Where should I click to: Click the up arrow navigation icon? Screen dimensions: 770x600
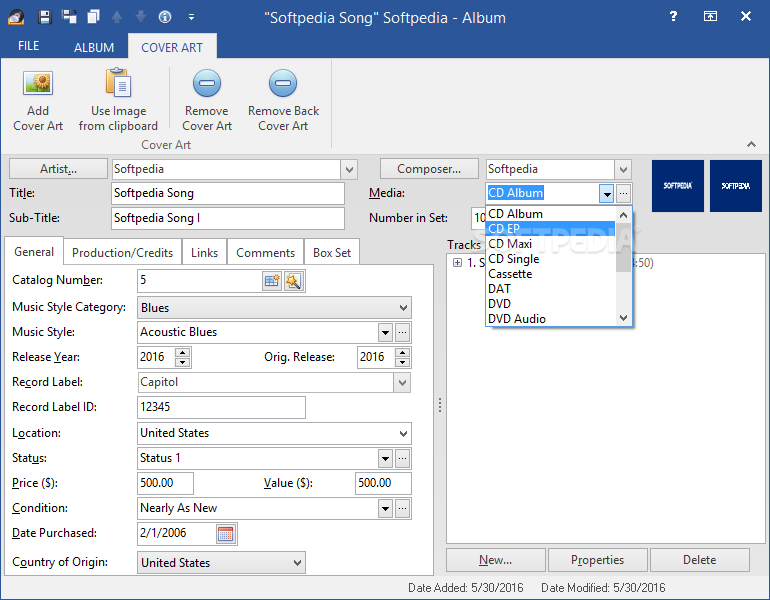pyautogui.click(x=117, y=17)
